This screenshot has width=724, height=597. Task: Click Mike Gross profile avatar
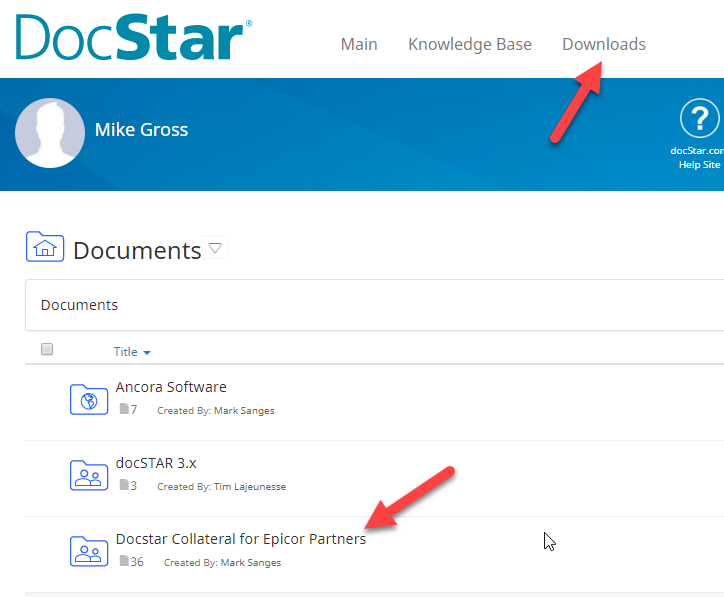tap(50, 133)
